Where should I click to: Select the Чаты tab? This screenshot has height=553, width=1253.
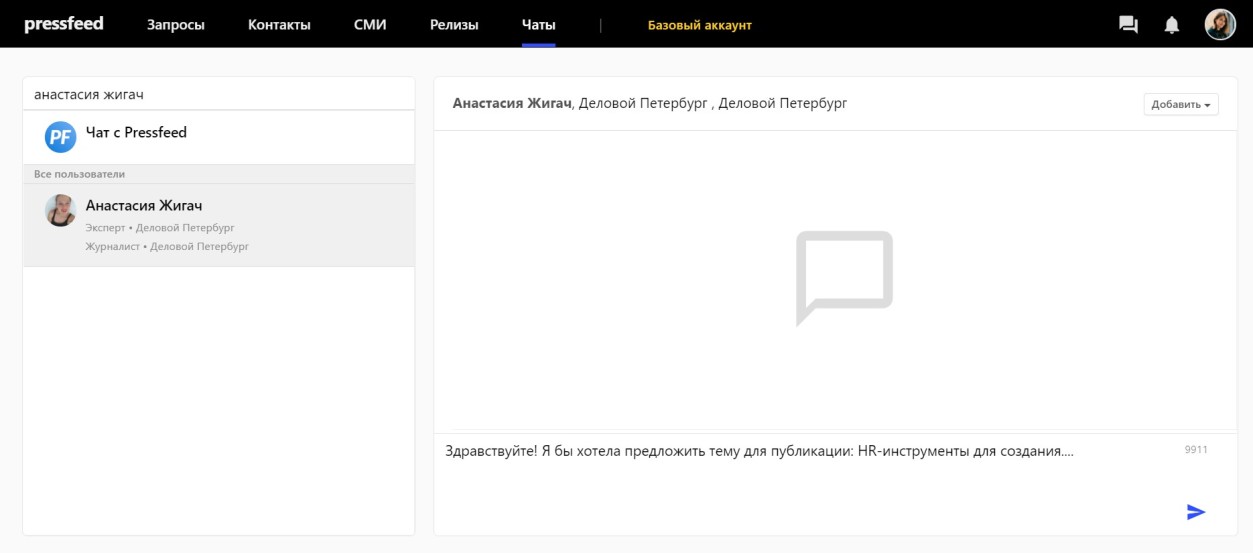point(538,25)
